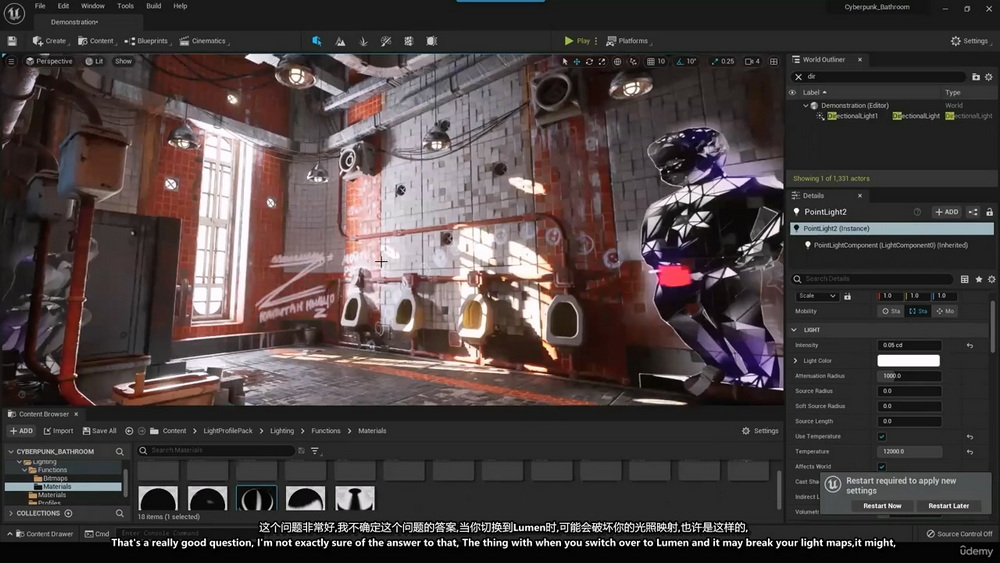Open Content Browser filter options icon
This screenshot has height=563, width=1000.
point(315,450)
